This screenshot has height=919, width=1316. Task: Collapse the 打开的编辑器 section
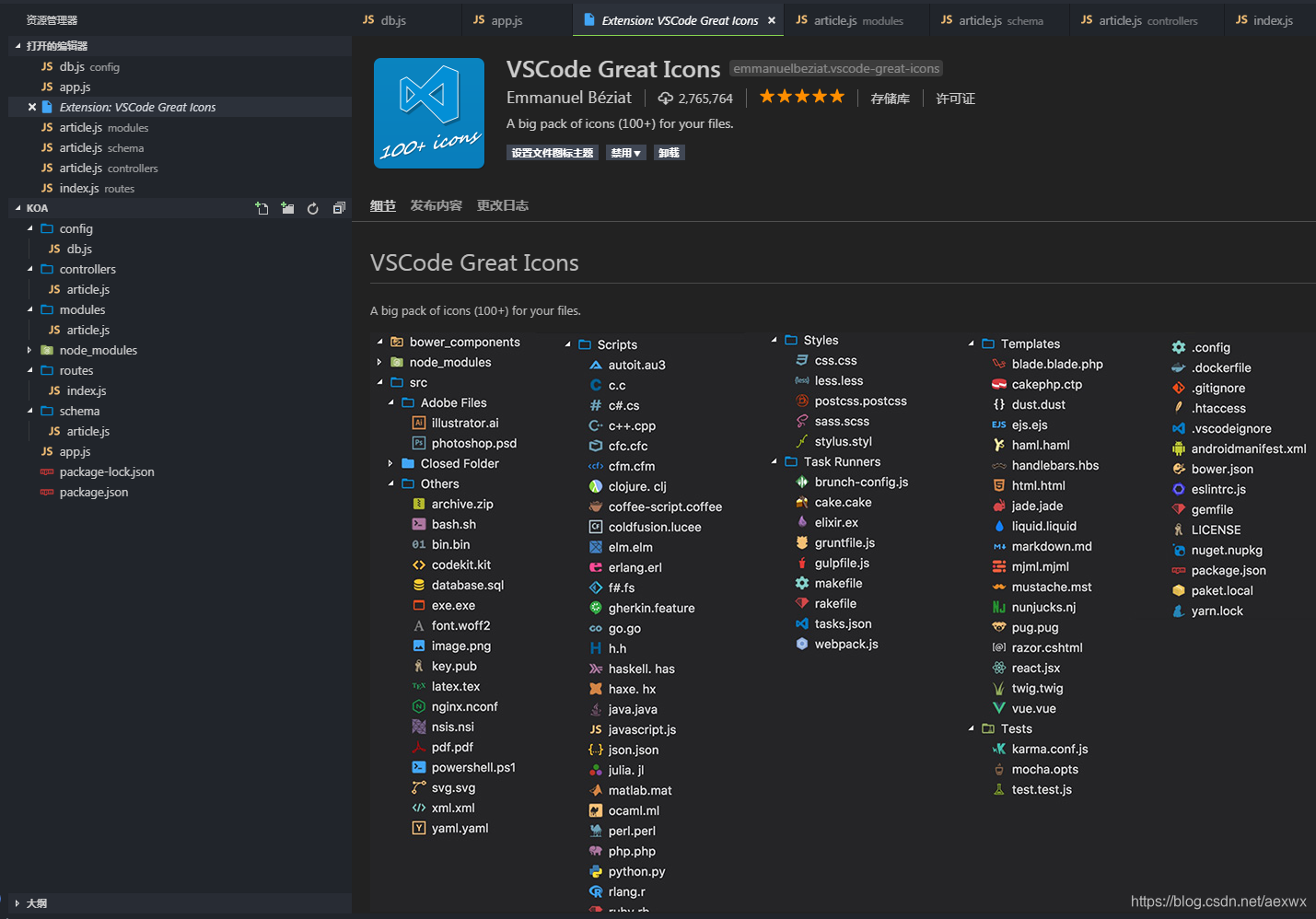coord(17,45)
